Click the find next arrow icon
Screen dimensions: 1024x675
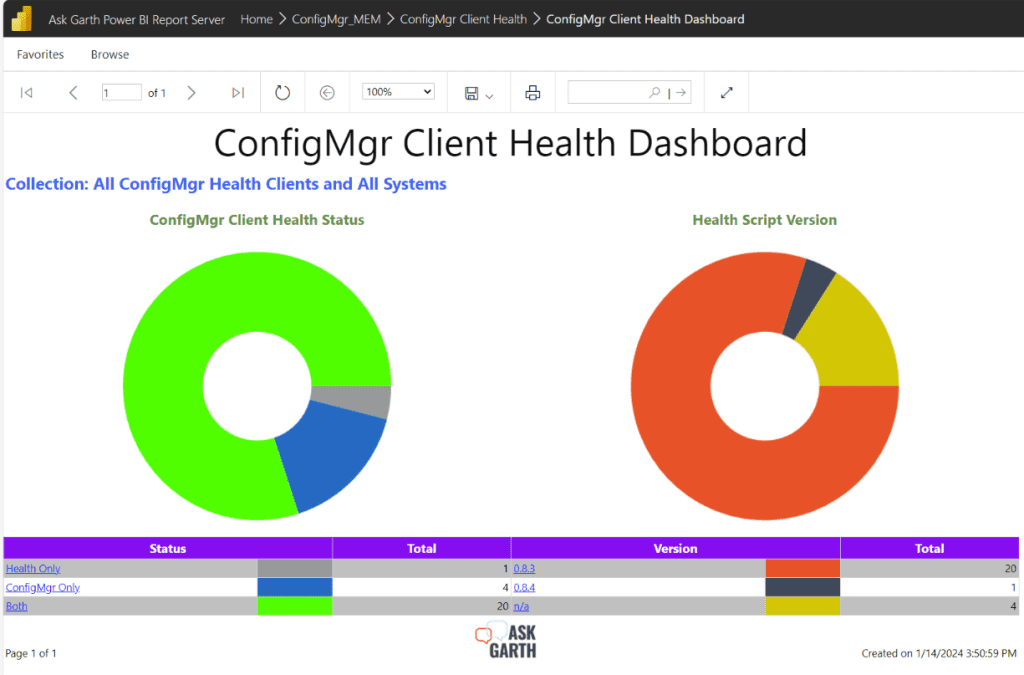(681, 93)
